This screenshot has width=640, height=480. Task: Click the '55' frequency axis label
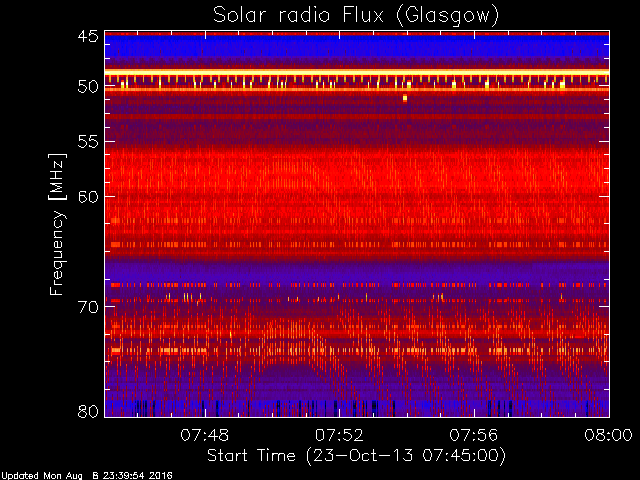point(88,142)
